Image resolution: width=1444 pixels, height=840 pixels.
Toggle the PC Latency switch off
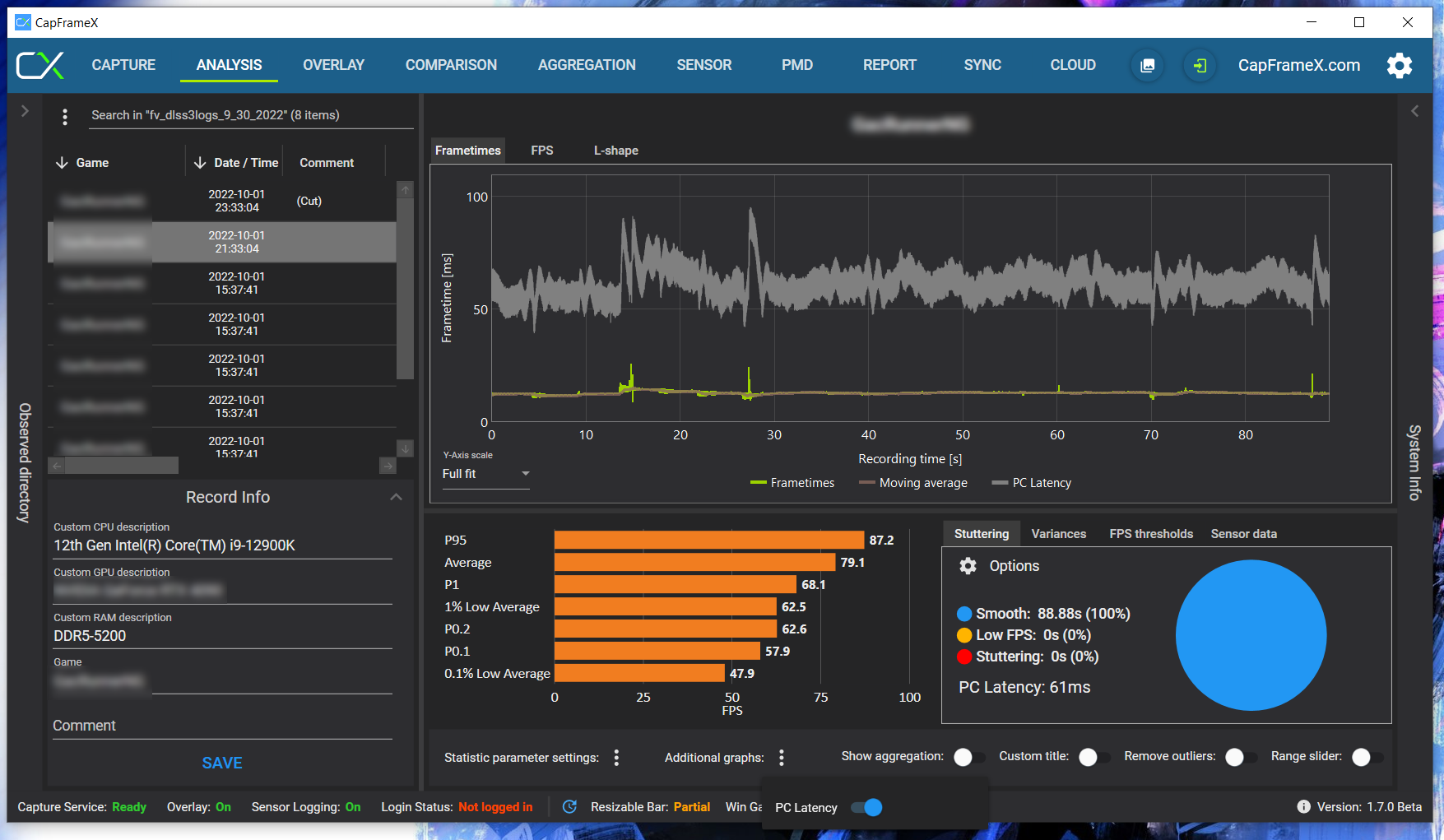tap(866, 807)
